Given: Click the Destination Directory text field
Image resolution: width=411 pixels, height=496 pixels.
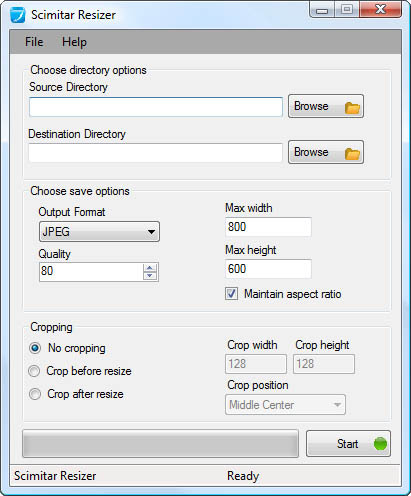Looking at the screenshot, I should tap(156, 153).
